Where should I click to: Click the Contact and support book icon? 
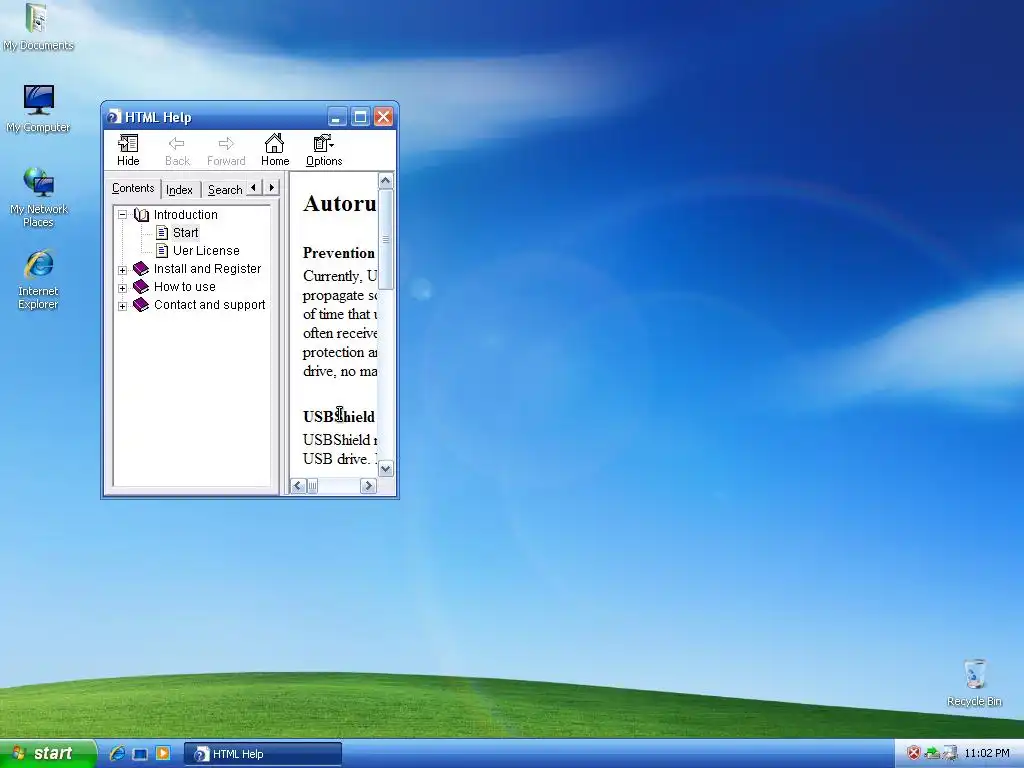click(141, 304)
